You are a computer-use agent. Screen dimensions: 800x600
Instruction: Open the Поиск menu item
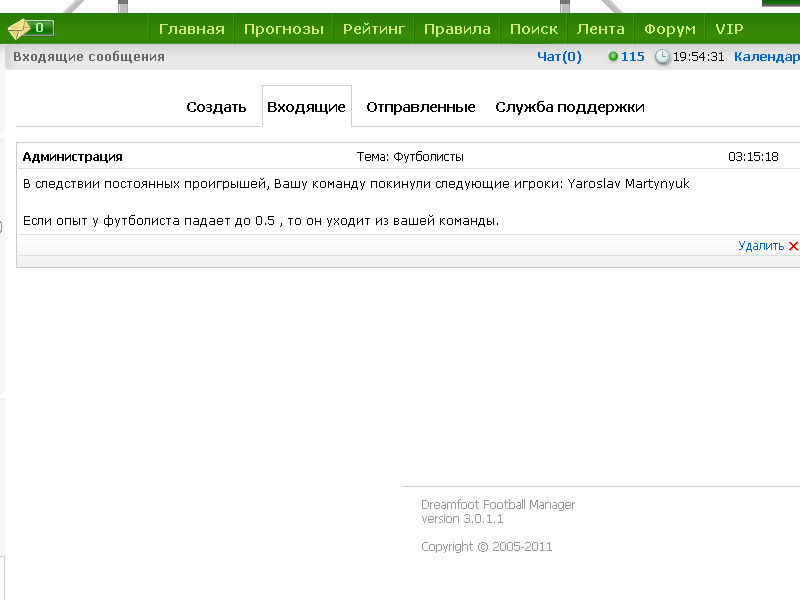(534, 29)
